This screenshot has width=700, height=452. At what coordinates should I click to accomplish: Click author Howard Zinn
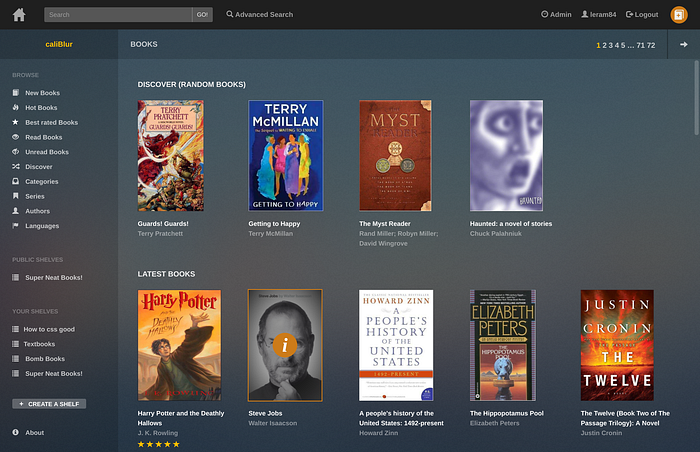coord(379,433)
